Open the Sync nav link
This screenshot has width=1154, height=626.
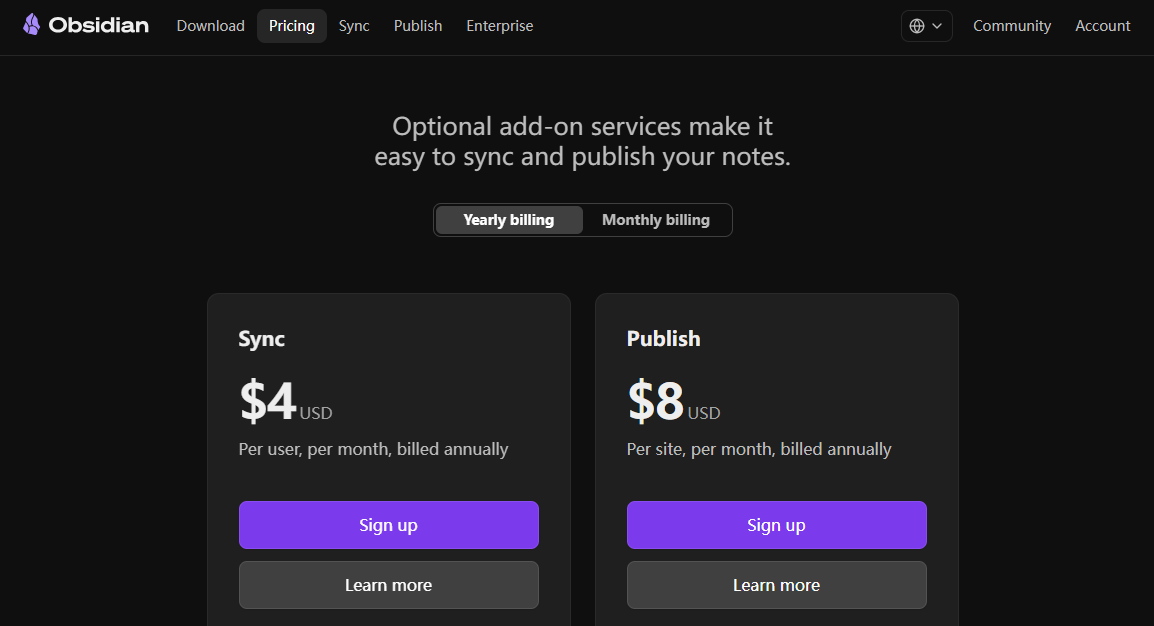[354, 26]
